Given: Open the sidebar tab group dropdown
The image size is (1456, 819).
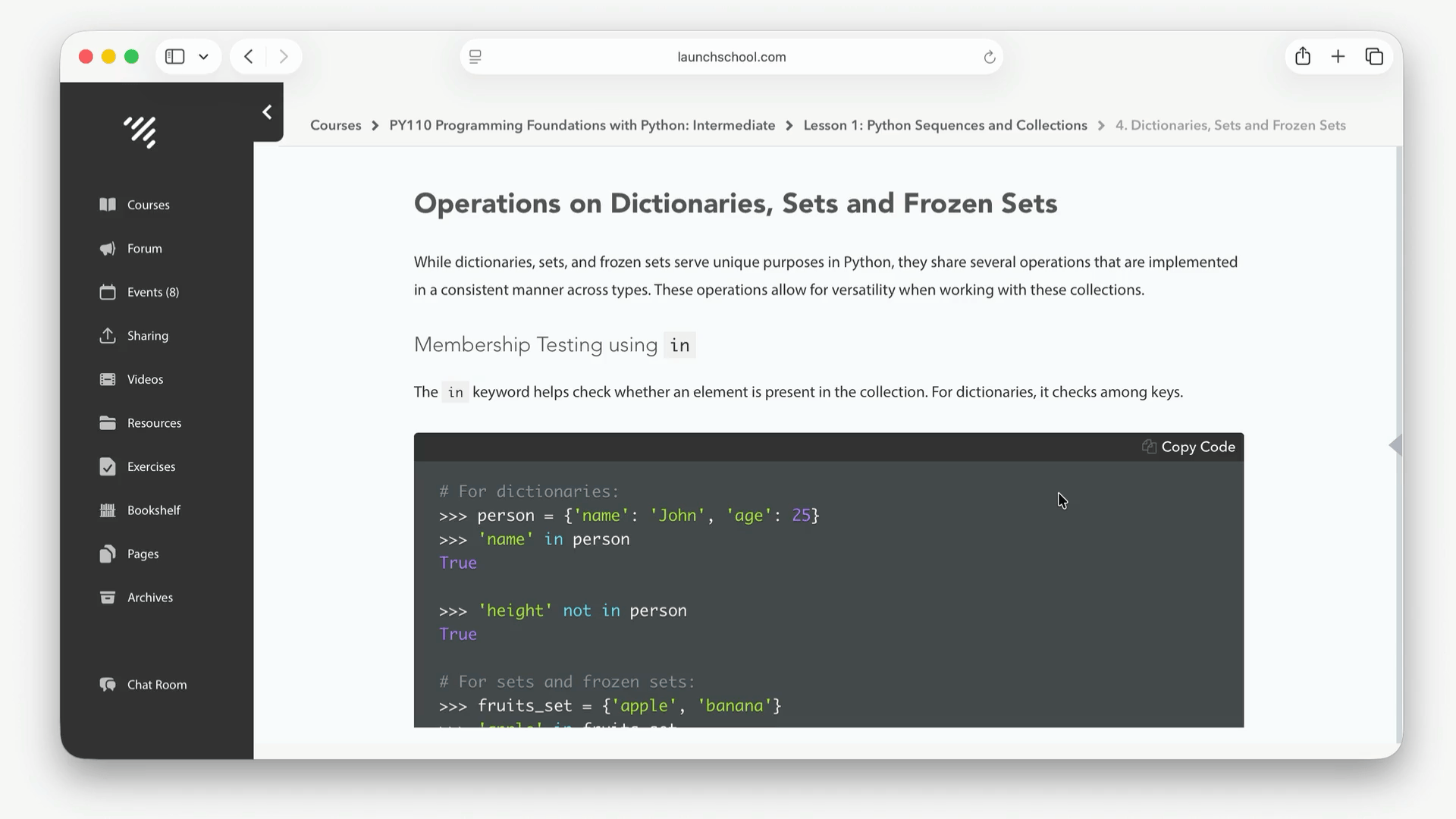Looking at the screenshot, I should point(203,57).
